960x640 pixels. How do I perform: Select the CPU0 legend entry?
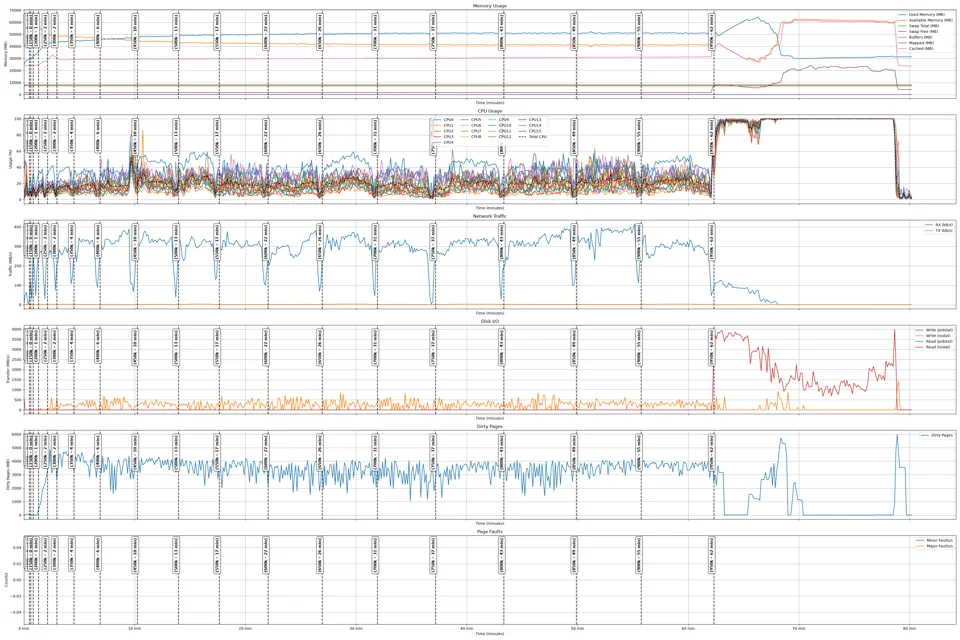point(443,120)
